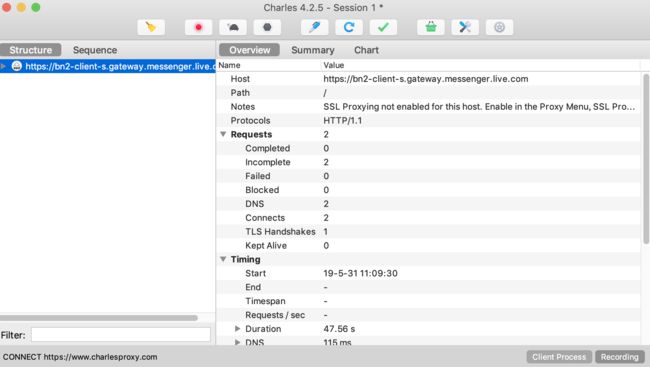
Task: Select the bn2-client-s.gateway.messenger.live host row
Action: click(x=108, y=66)
